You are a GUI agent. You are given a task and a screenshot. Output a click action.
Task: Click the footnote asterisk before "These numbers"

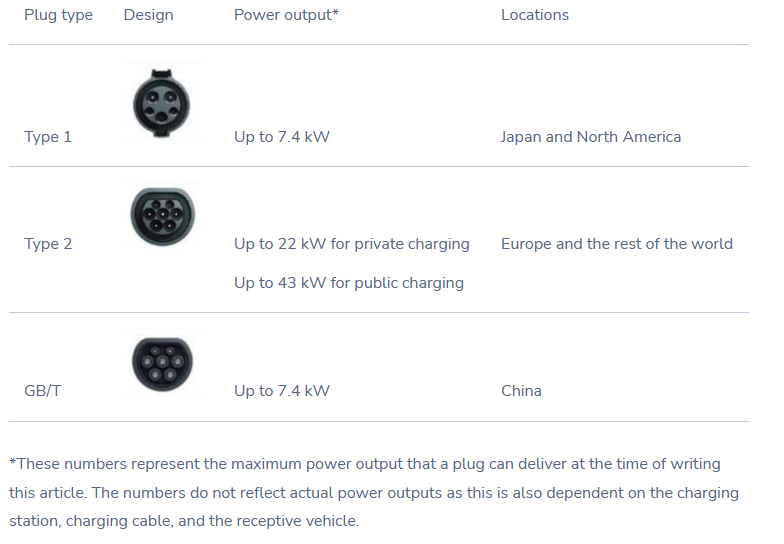coord(13,461)
